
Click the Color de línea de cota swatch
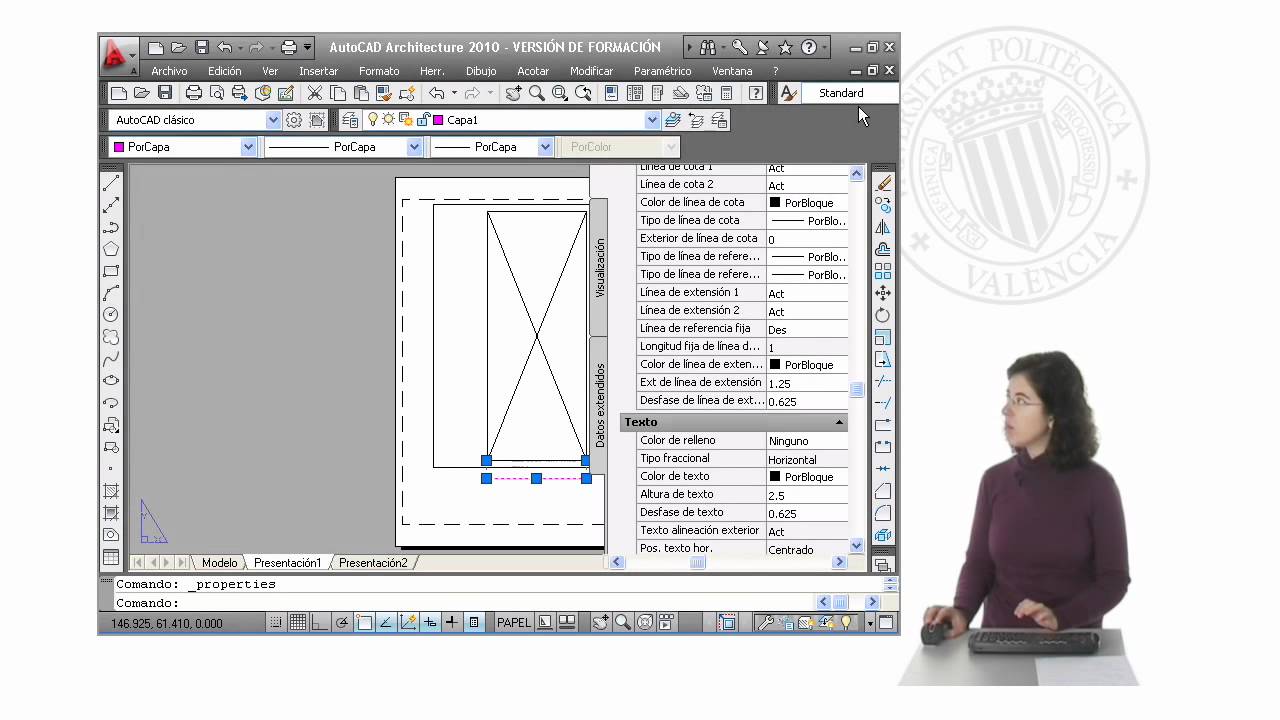(x=774, y=202)
